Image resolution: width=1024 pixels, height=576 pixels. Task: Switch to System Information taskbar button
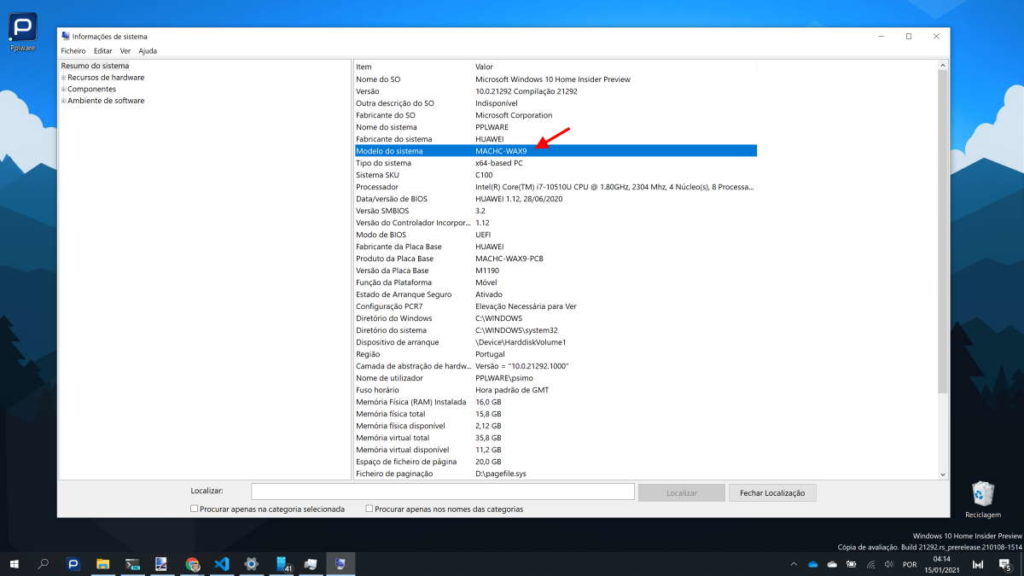tap(340, 564)
